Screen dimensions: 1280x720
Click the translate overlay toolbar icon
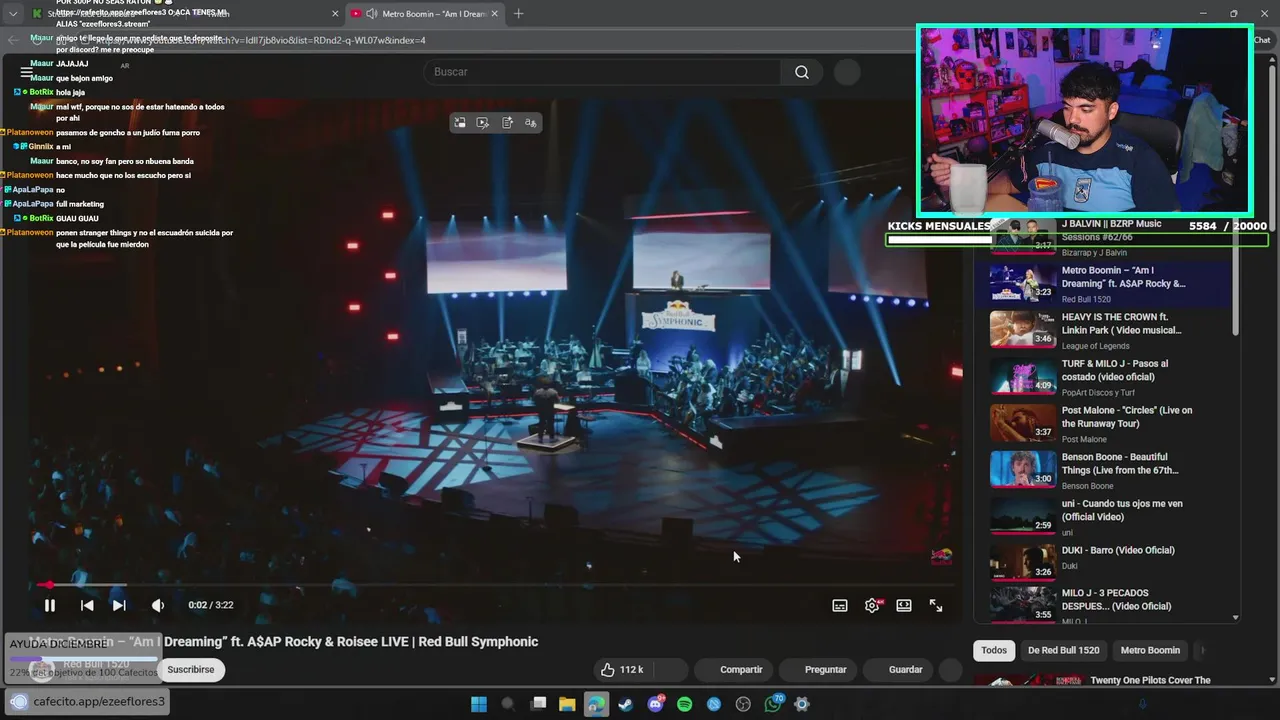531,123
